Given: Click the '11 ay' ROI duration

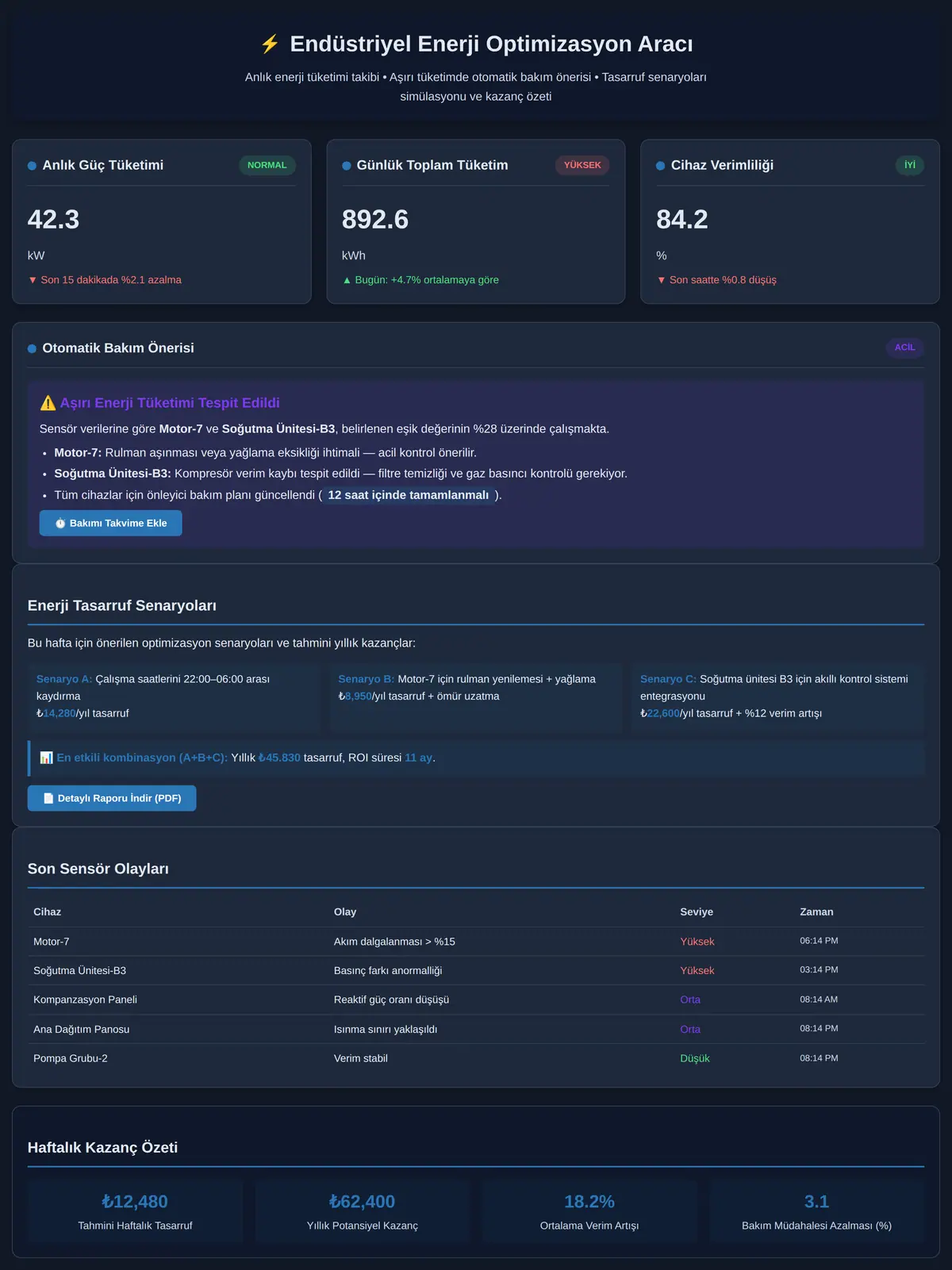Looking at the screenshot, I should 418,758.
